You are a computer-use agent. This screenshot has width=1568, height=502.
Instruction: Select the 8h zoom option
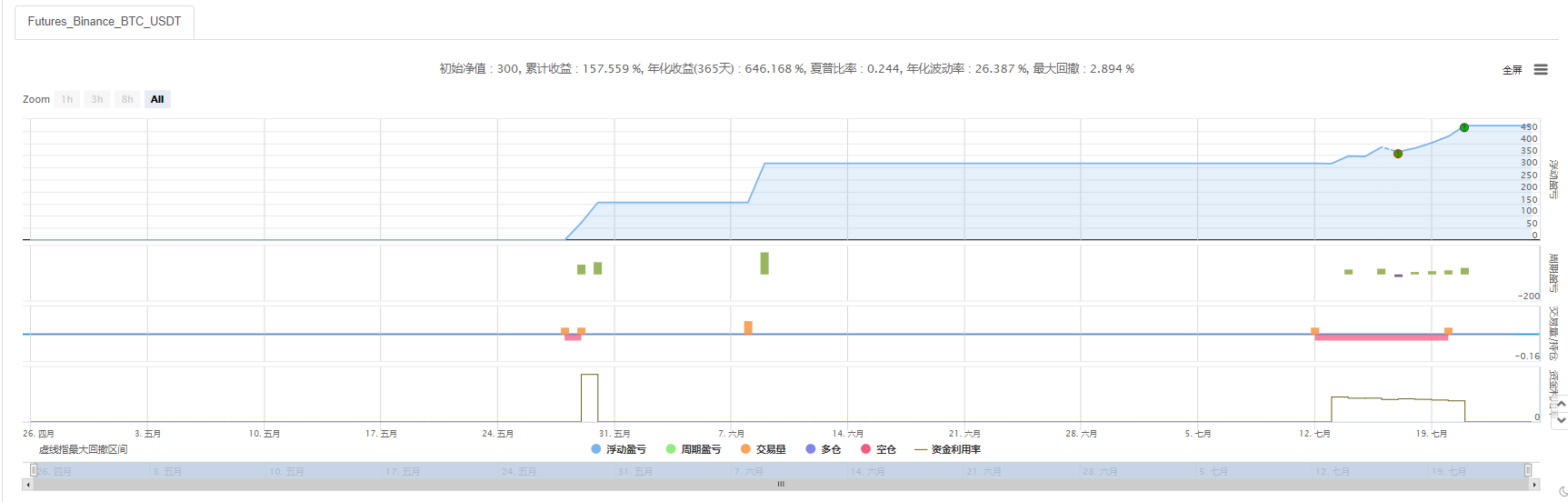click(x=127, y=99)
